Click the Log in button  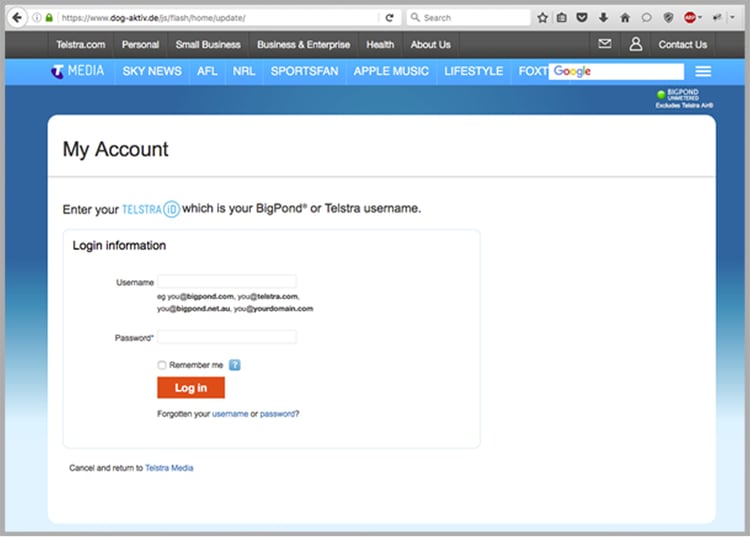pyautogui.click(x=191, y=387)
